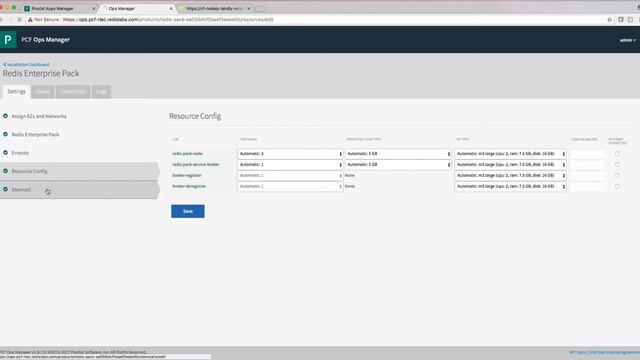Toggle Internet Connected checkbox for redis-pack-service-broker

(x=617, y=164)
